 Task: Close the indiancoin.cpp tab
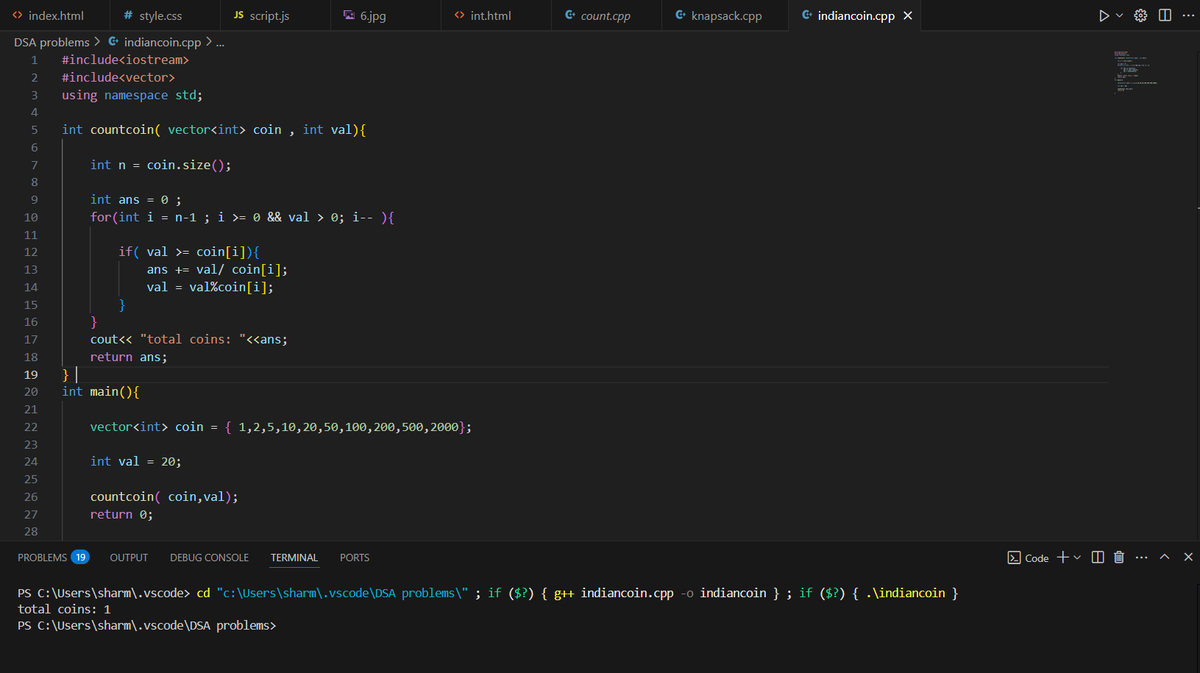point(907,16)
